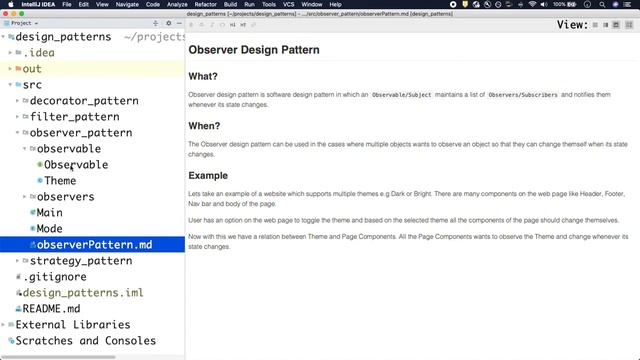Click the Strikethrough formatting toolbar icon
The image size is (640, 360).
pyautogui.click(x=202, y=25)
